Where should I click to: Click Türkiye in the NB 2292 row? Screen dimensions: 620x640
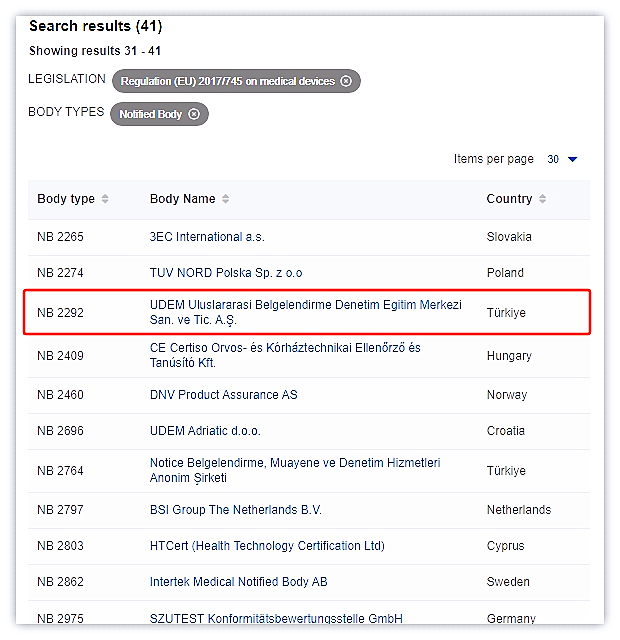[x=506, y=313]
